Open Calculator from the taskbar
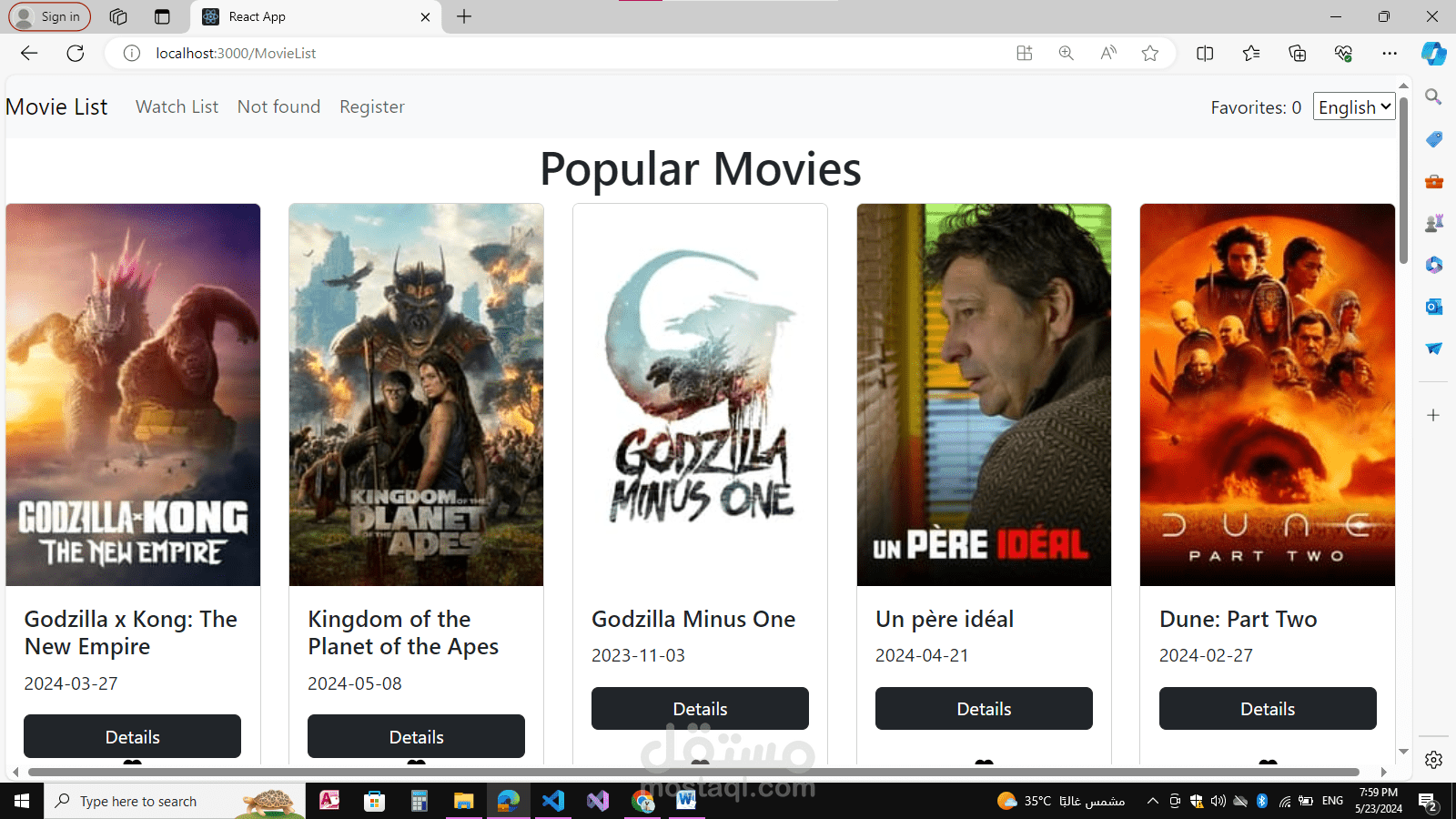 point(419,801)
